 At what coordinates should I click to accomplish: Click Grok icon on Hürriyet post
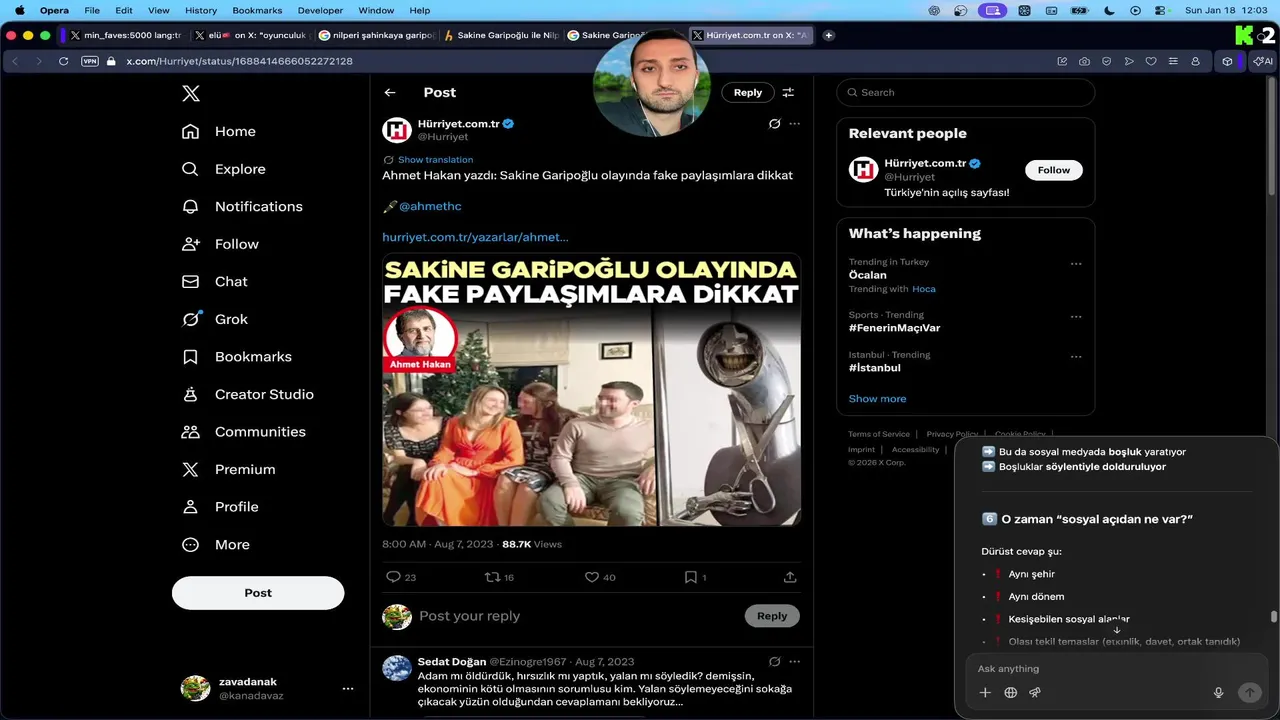[774, 124]
